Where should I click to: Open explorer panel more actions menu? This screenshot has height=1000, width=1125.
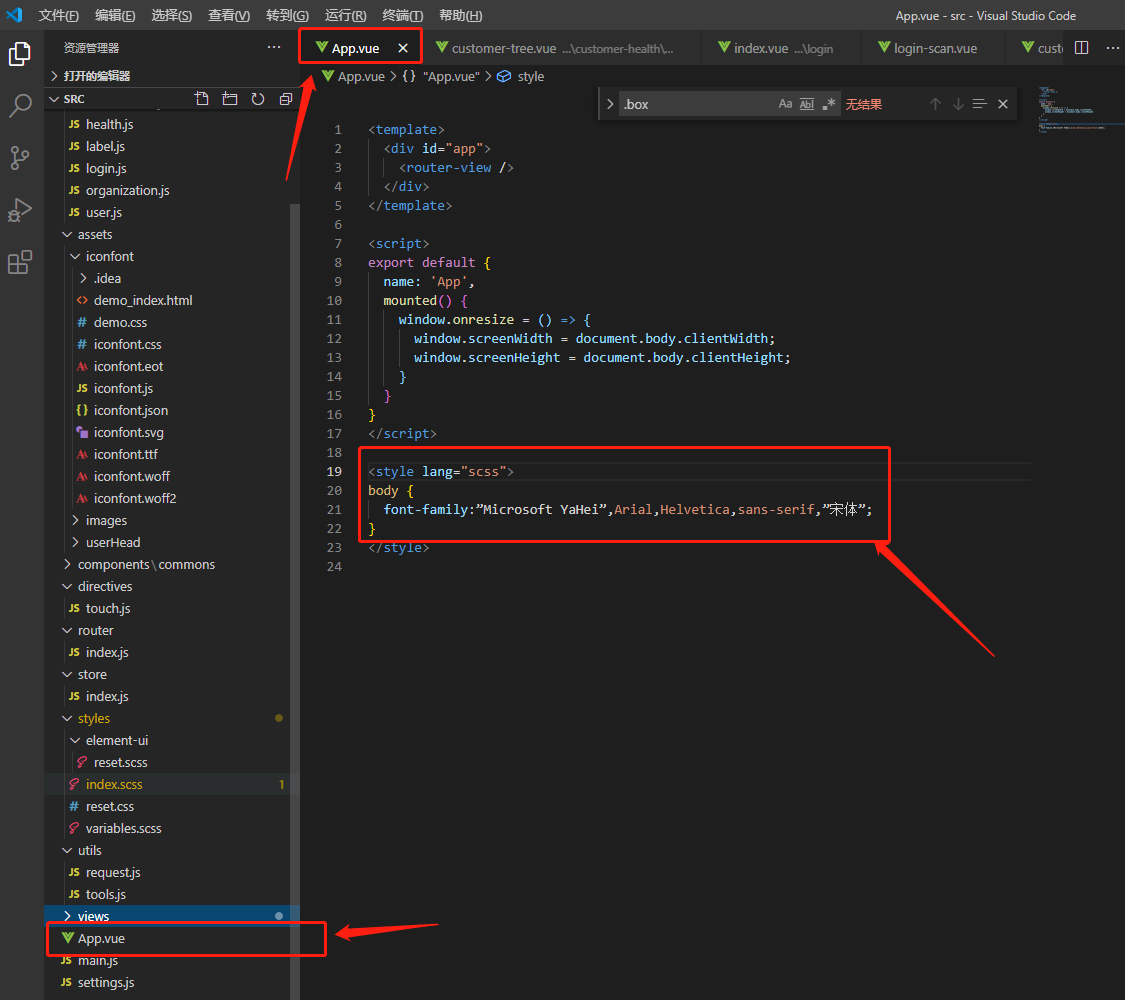click(274, 47)
